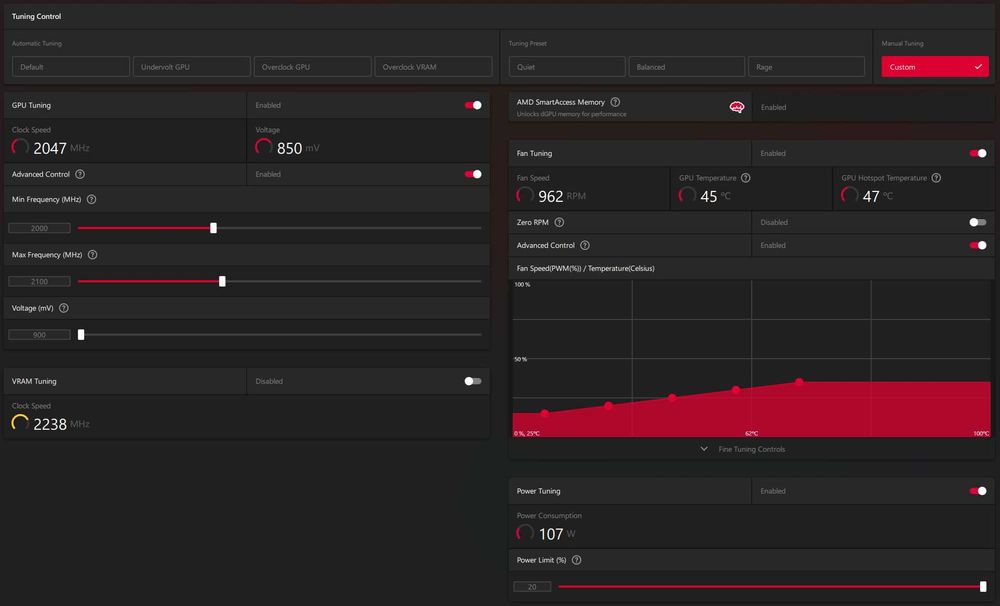1000x606 pixels.
Task: Toggle off Power Tuning
Action: 978,491
